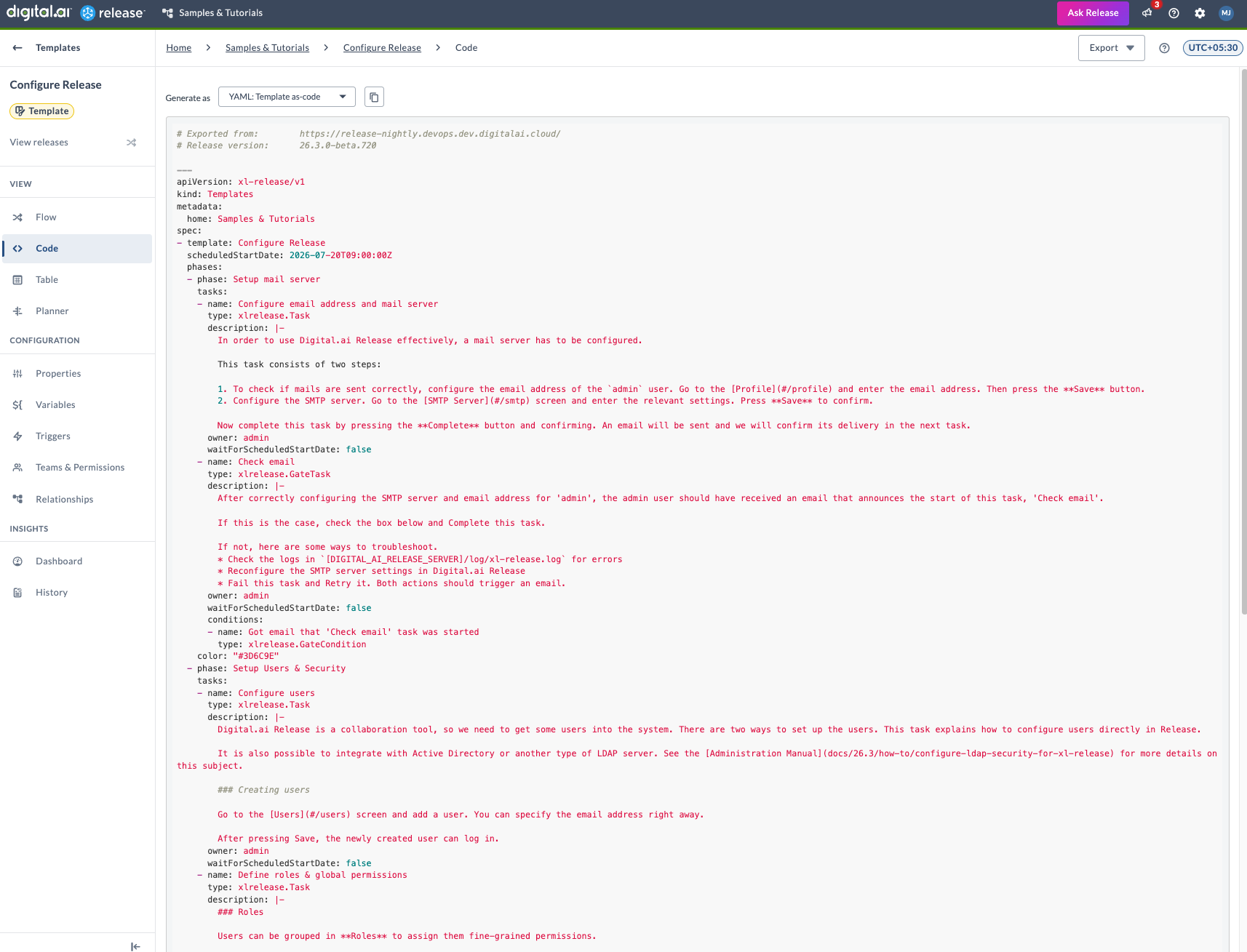Click Templates back link
Image resolution: width=1247 pixels, height=952 pixels.
coord(58,48)
